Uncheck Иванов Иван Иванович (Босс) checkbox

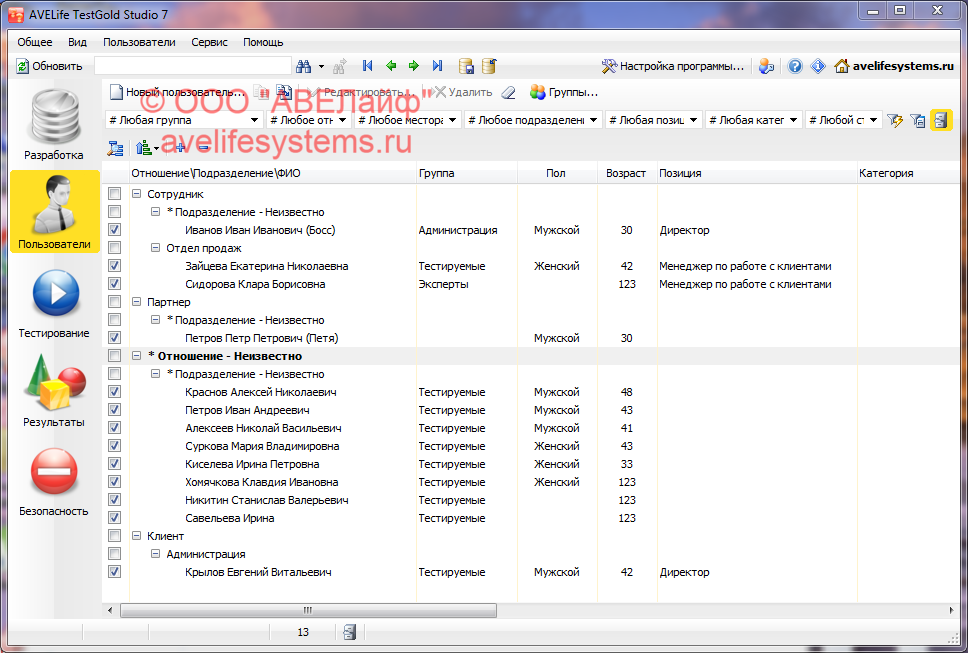(114, 230)
